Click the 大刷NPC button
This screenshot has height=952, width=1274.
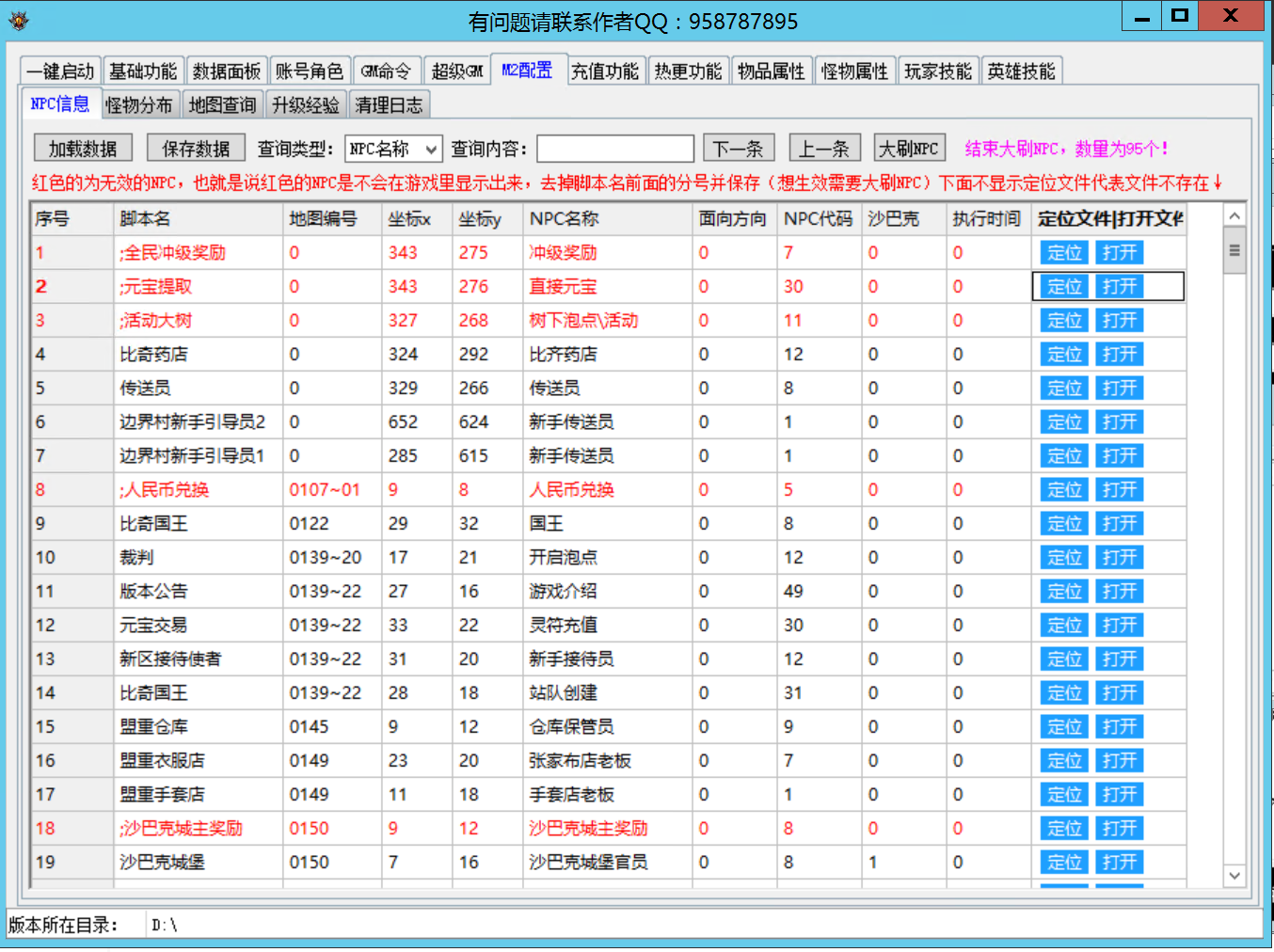[x=908, y=149]
